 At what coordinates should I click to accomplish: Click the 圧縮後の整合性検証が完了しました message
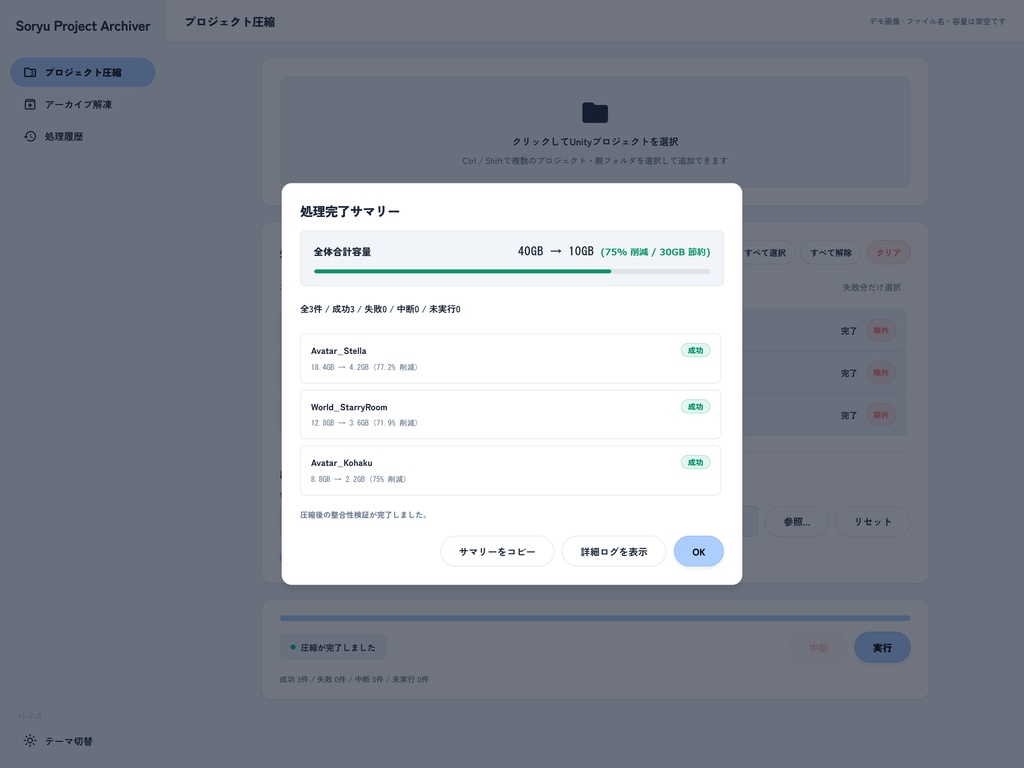click(x=364, y=515)
